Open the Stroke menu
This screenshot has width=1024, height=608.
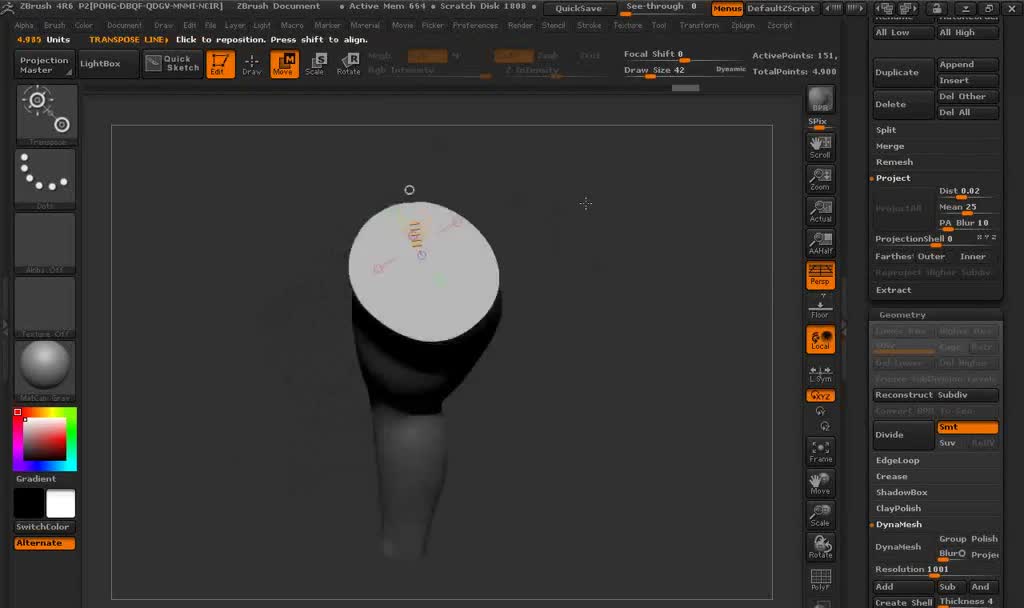(589, 25)
